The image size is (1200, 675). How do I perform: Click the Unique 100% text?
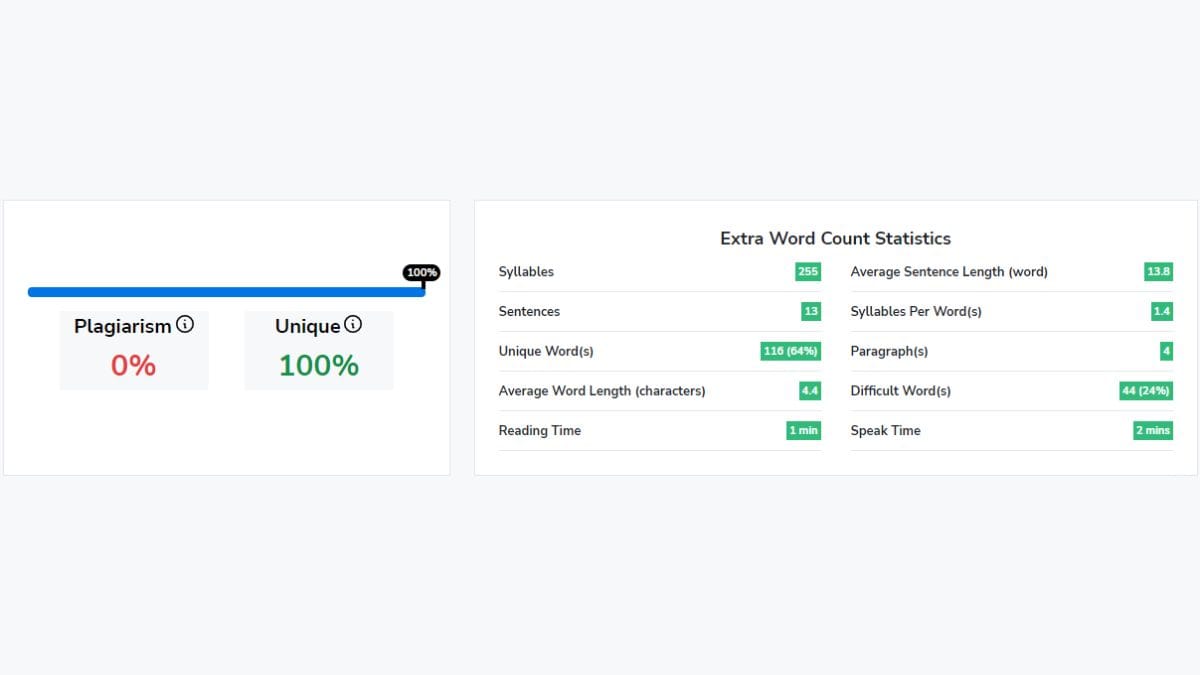pyautogui.click(x=317, y=365)
